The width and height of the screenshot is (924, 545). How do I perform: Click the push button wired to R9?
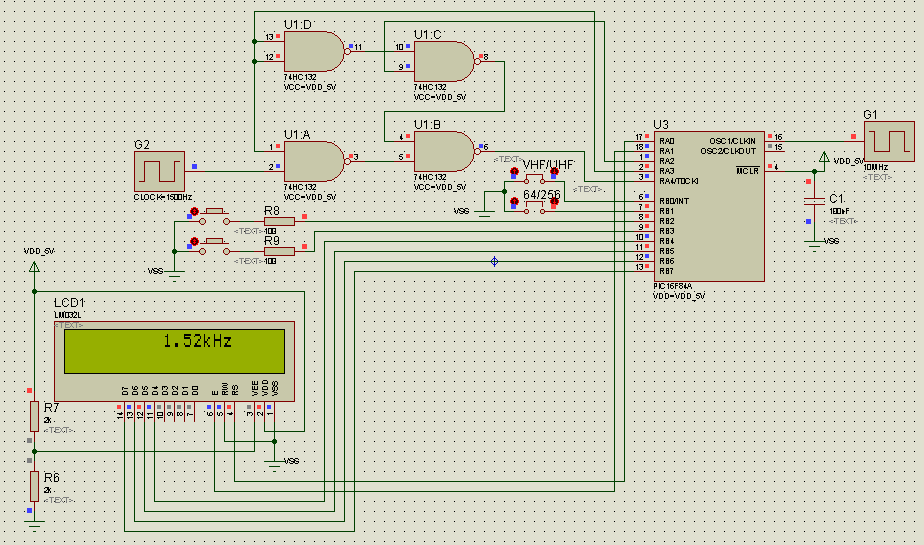coord(214,246)
